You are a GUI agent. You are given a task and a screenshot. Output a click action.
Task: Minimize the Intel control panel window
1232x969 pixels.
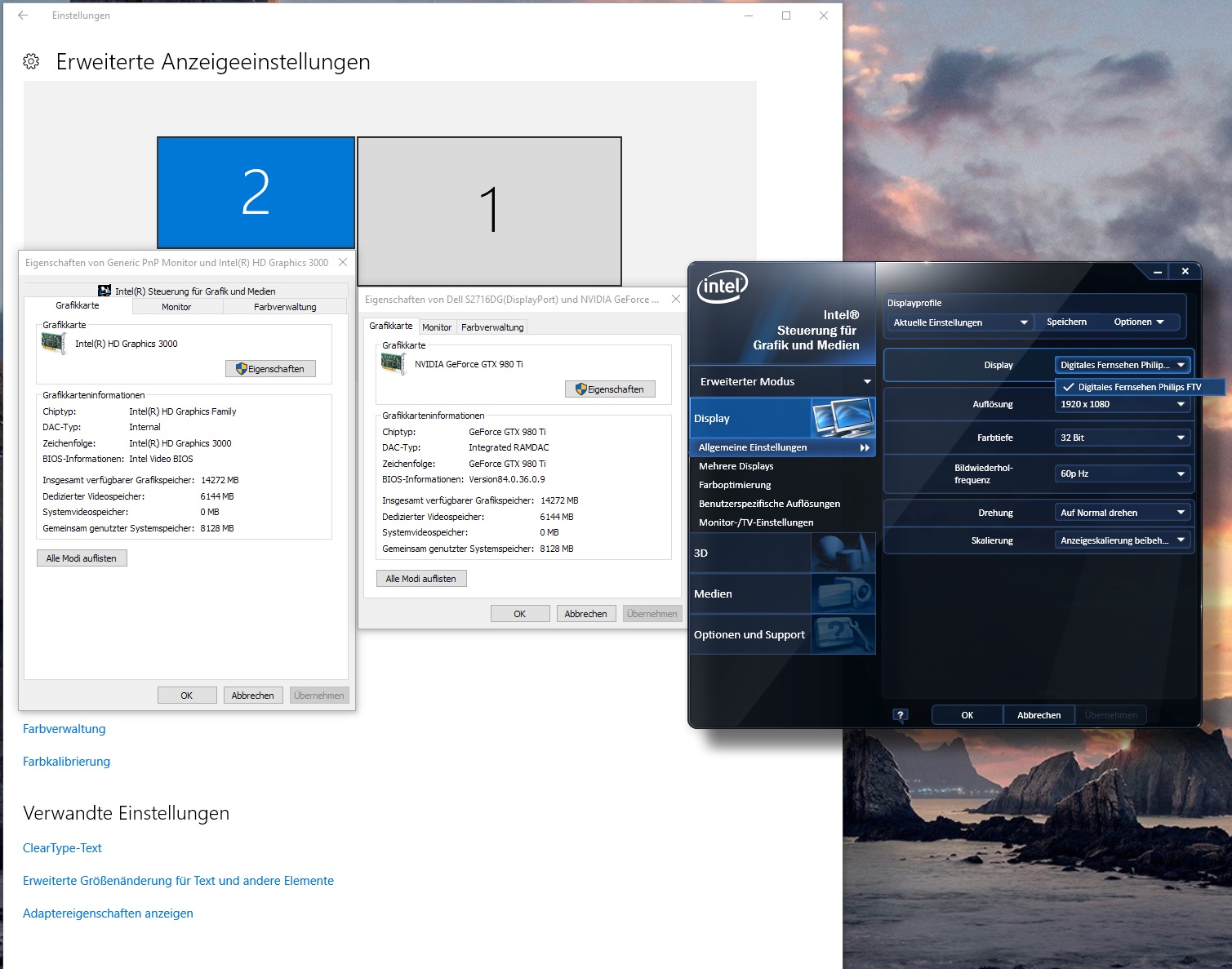pyautogui.click(x=1158, y=271)
